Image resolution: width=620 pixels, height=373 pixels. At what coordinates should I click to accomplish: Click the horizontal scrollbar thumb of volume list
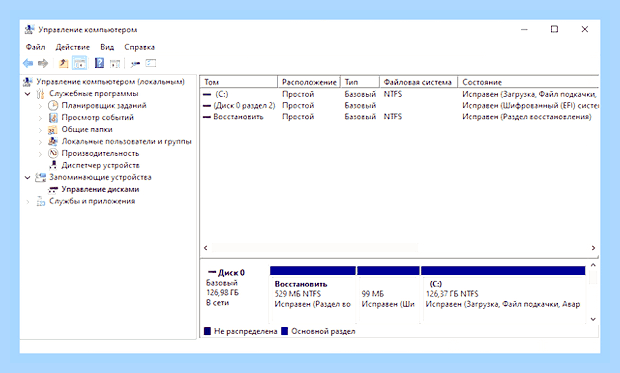click(x=315, y=248)
